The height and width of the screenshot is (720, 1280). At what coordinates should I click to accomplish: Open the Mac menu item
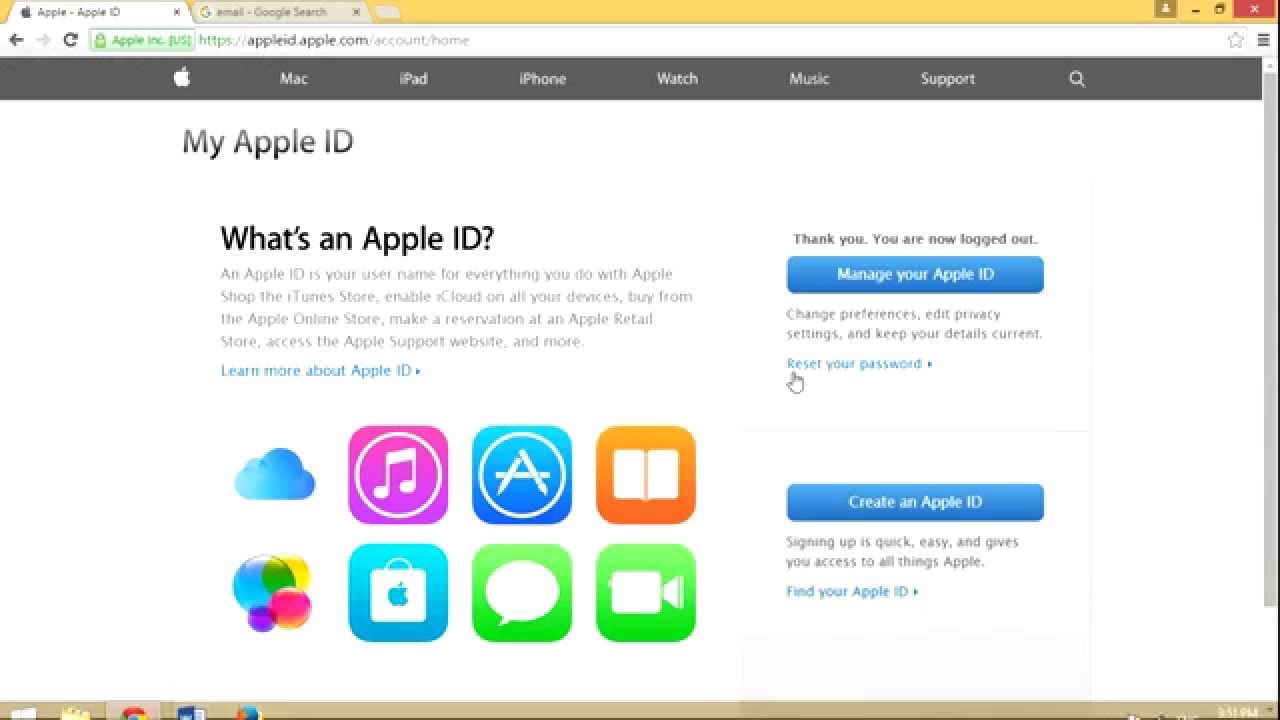click(x=294, y=79)
